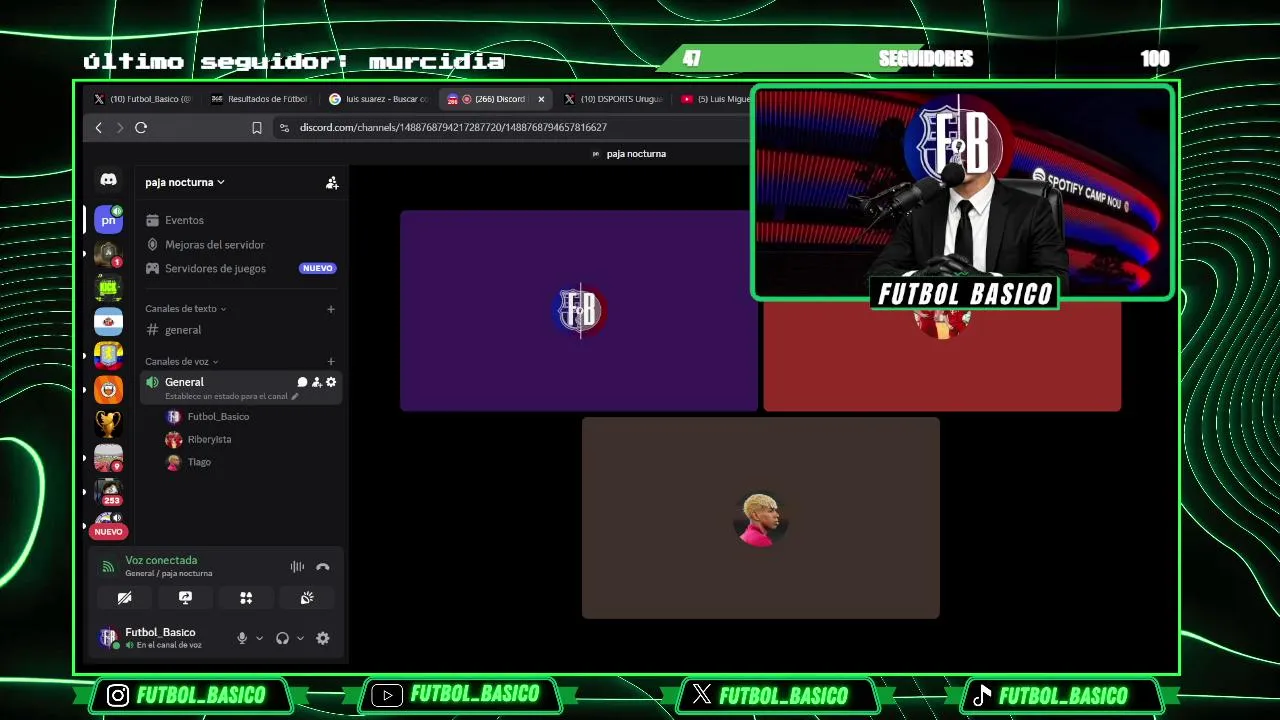Click the noise suppression waveform icon
This screenshot has width=1280, height=720.
297,567
